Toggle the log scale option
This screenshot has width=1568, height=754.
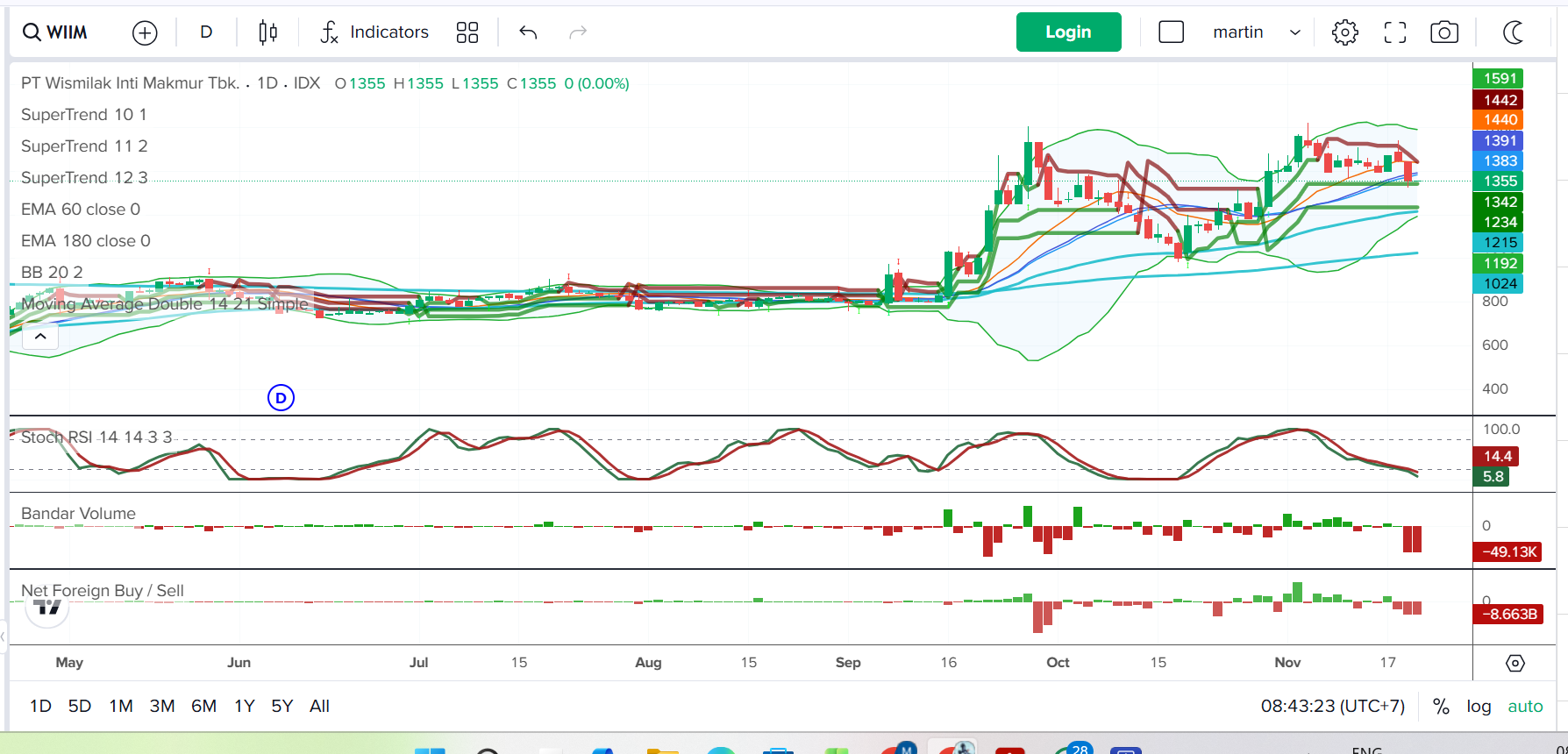click(1479, 706)
